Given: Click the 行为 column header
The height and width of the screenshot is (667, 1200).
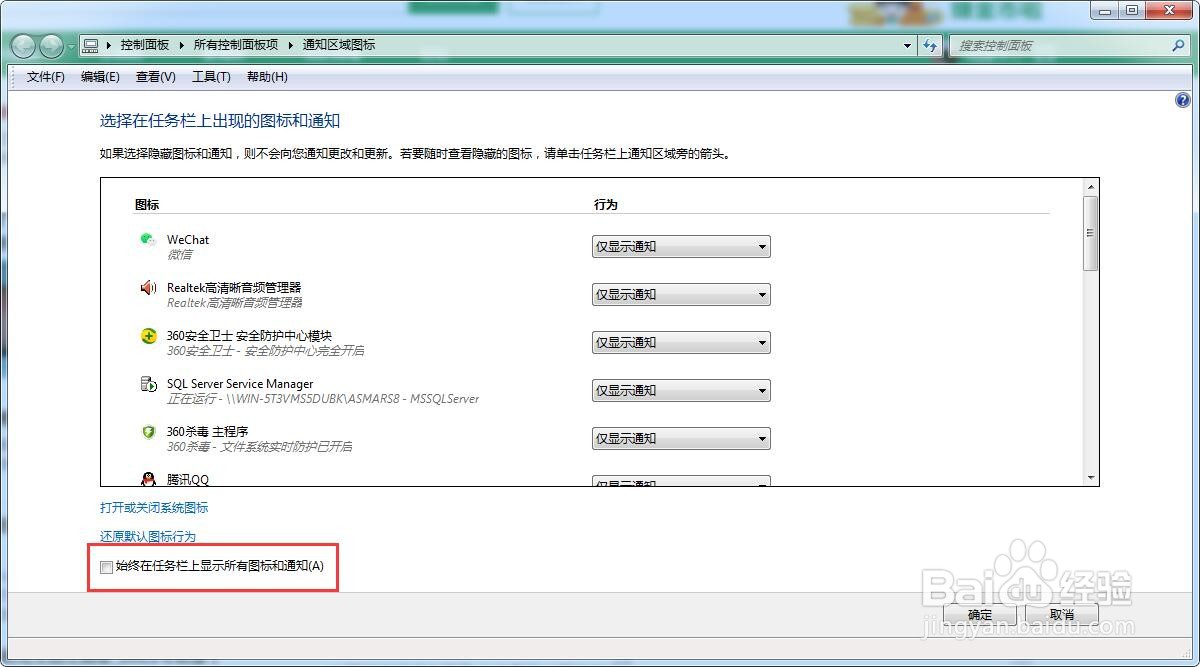Looking at the screenshot, I should pyautogui.click(x=606, y=204).
